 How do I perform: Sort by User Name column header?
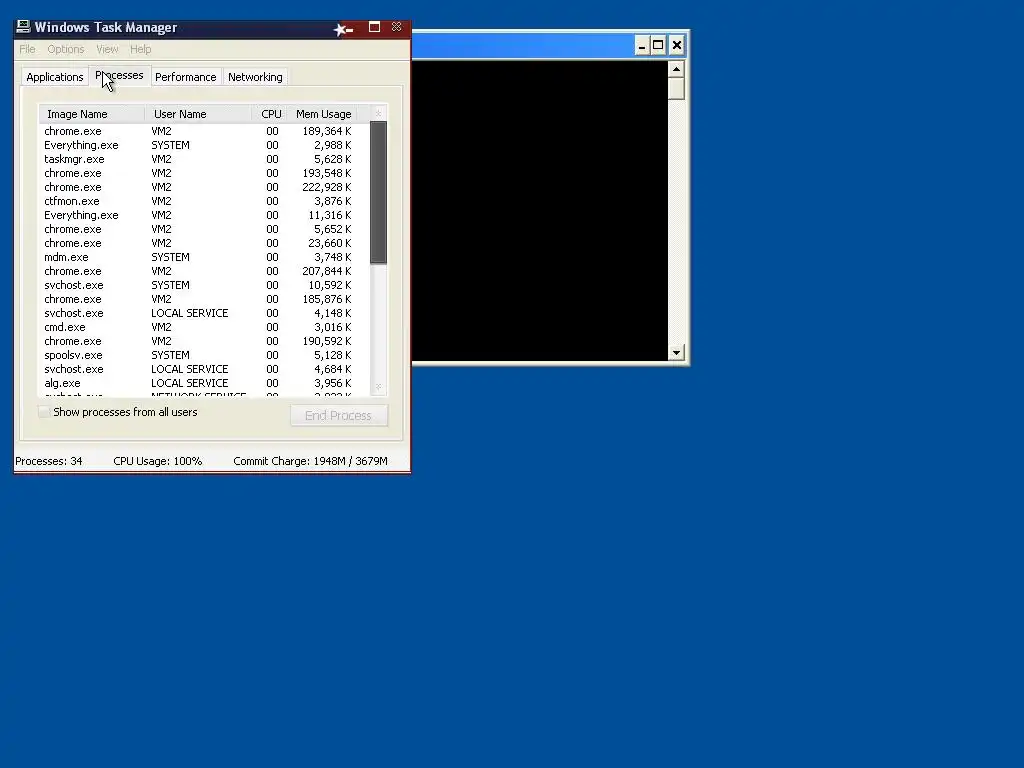click(x=198, y=114)
